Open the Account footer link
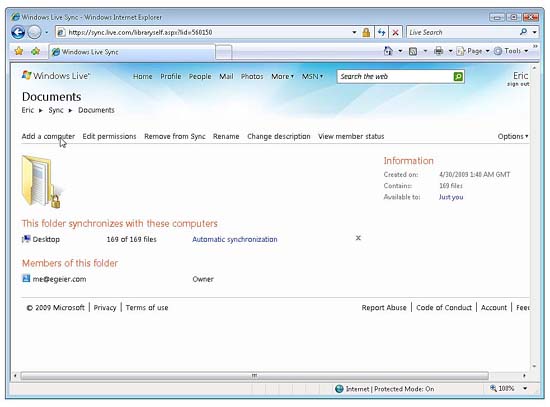The width and height of the screenshot is (550, 407). (494, 308)
